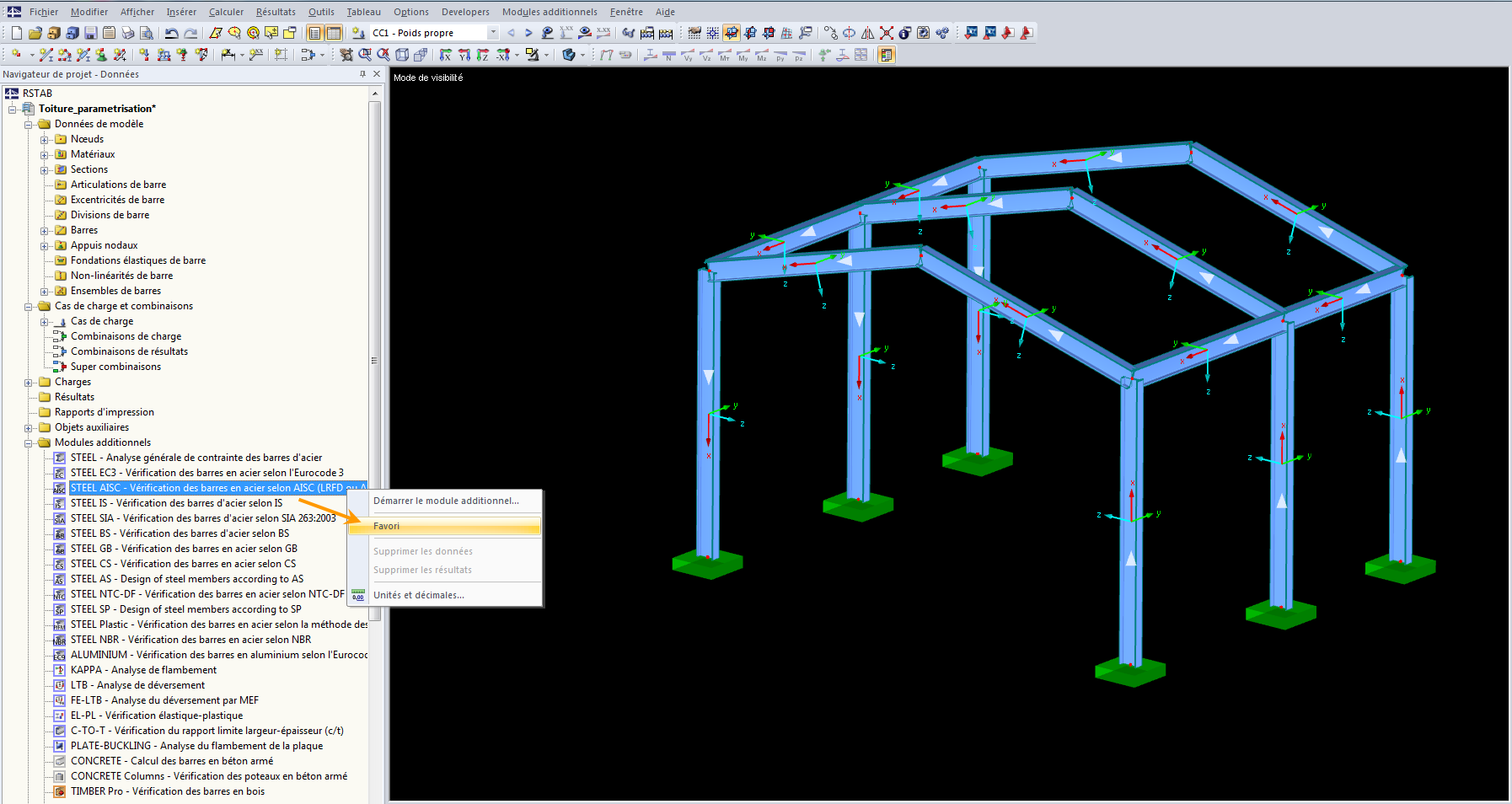Expand the Appuis nodaux tree node

(45, 246)
